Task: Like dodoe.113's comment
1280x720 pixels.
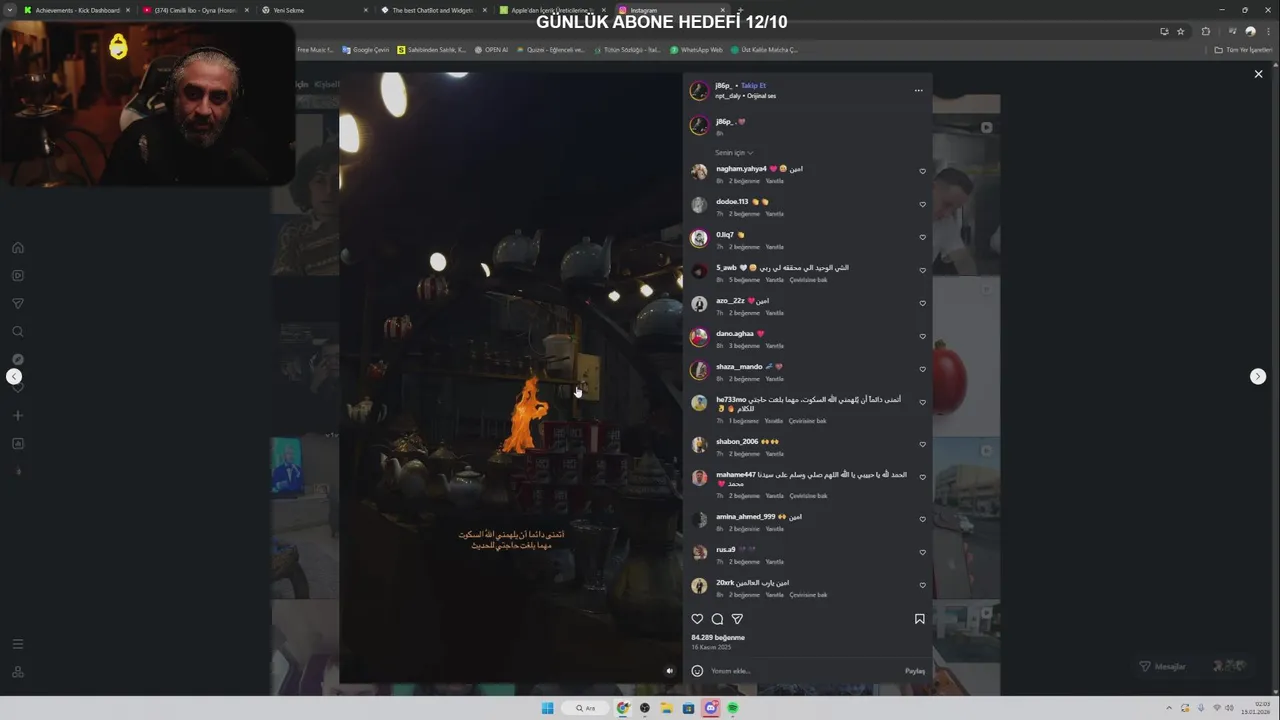Action: [x=922, y=204]
